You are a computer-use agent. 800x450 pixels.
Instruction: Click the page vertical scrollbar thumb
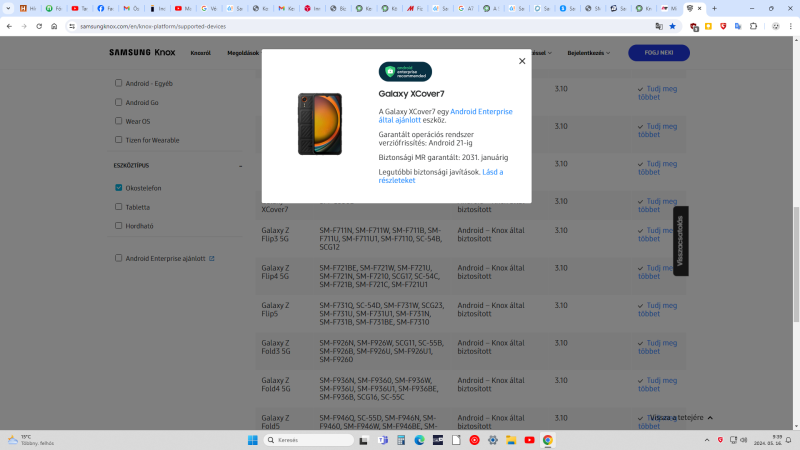click(x=796, y=264)
